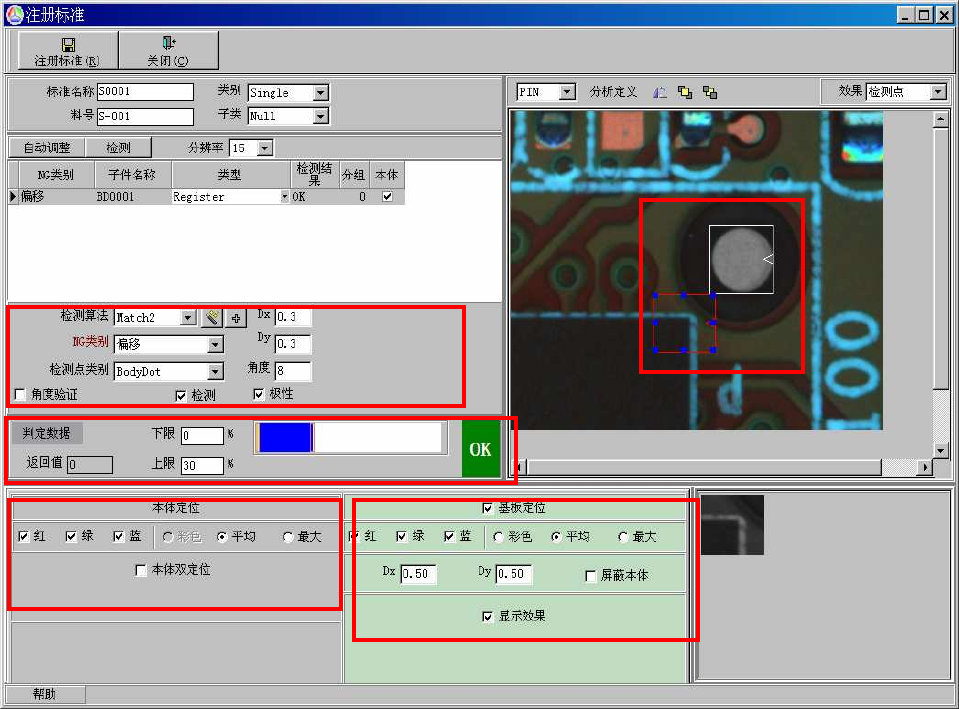
Task: Click the 角度 8 input field
Action: point(293,371)
